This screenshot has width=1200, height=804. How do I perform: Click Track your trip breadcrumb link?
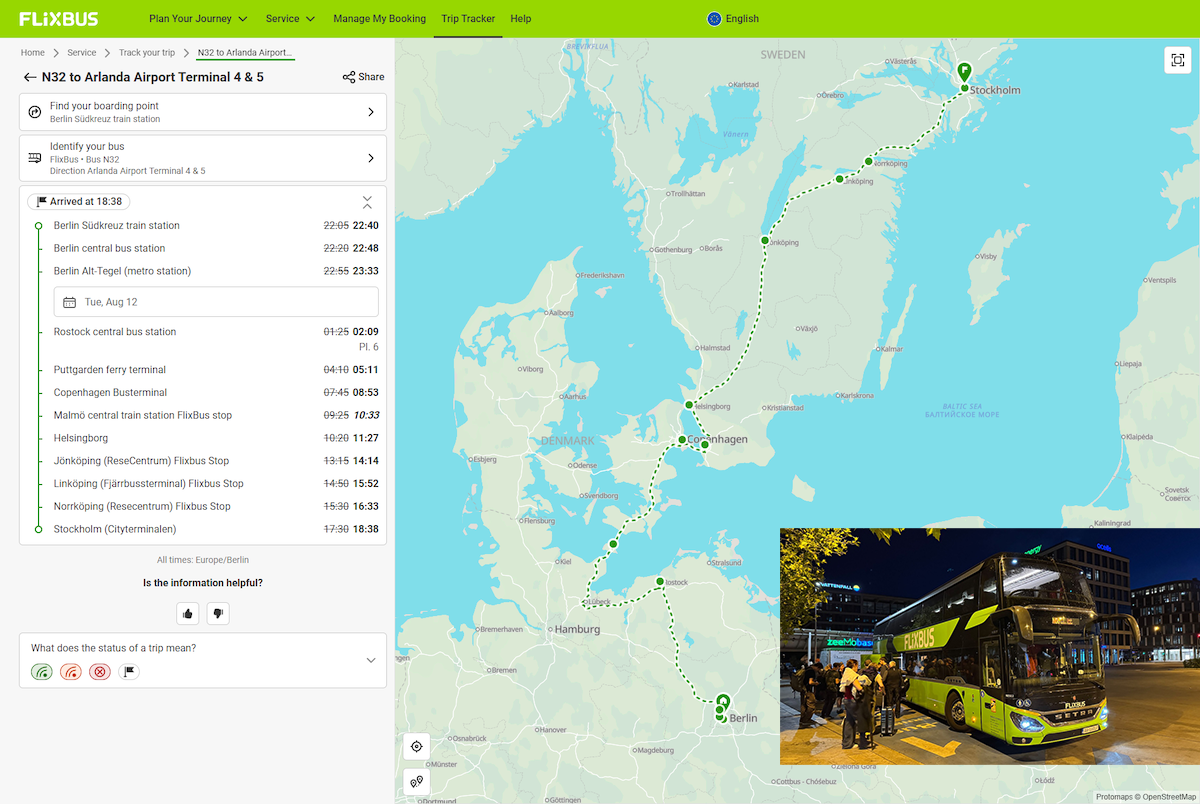[146, 52]
